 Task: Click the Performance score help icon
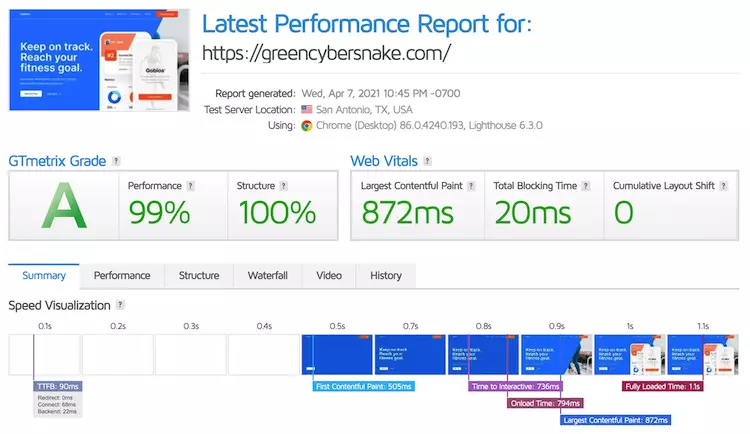pos(191,186)
